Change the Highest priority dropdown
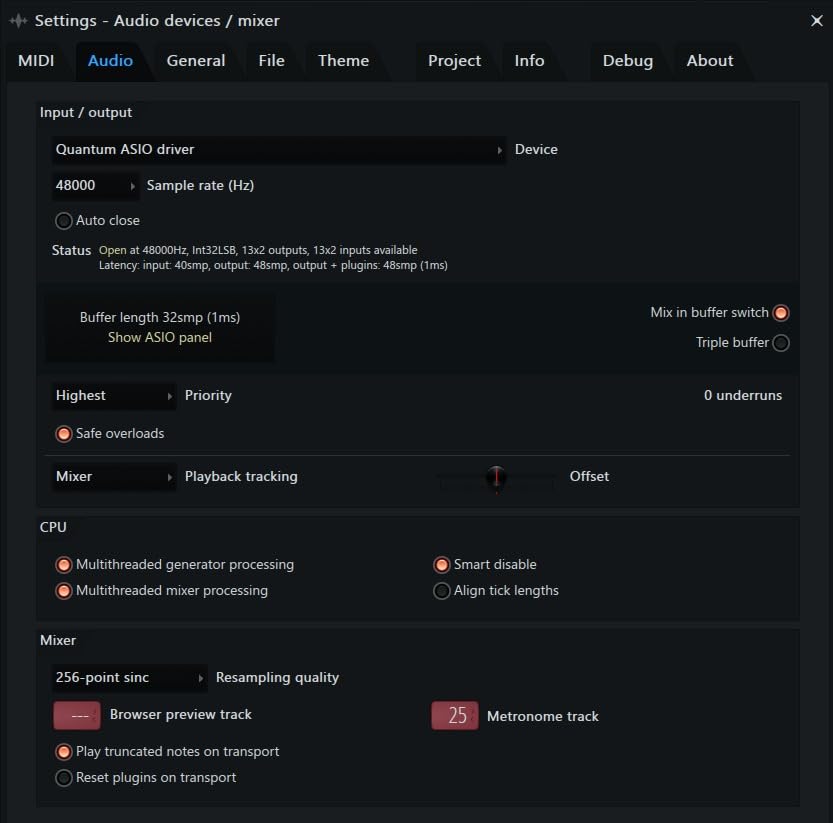The image size is (833, 823). coord(114,395)
